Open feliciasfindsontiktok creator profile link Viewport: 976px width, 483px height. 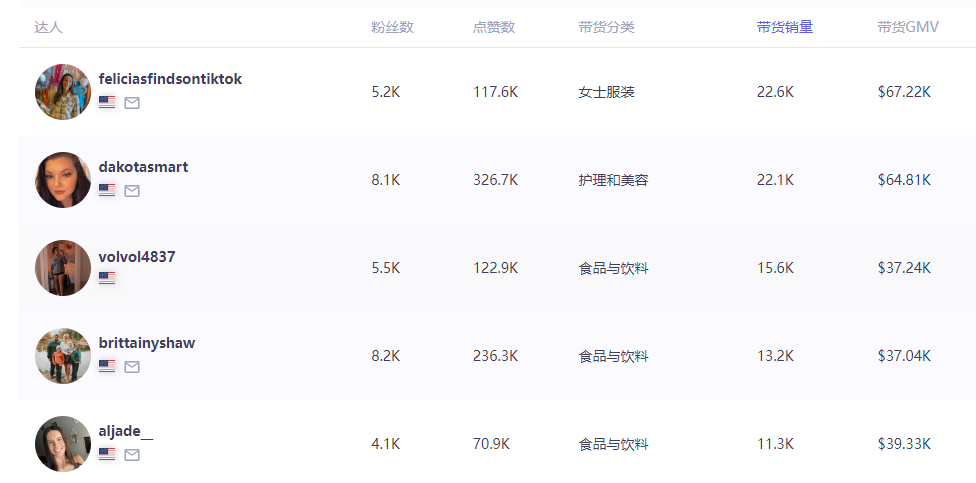pos(170,79)
